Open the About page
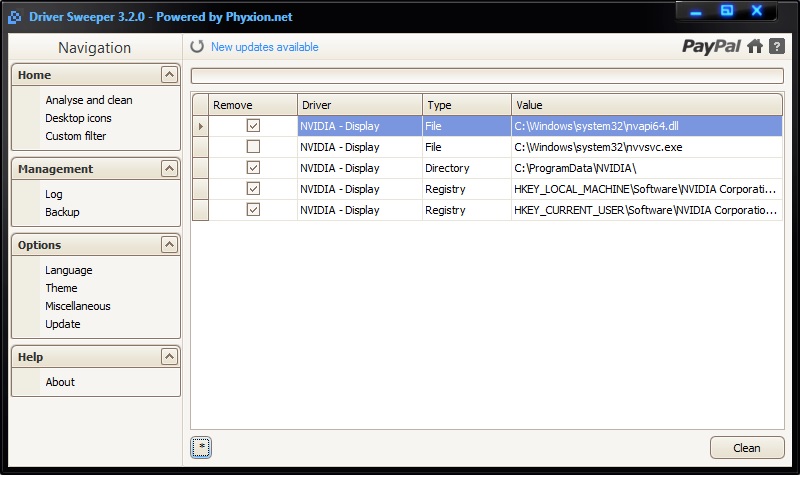Image resolution: width=801 pixels, height=477 pixels. (x=60, y=382)
